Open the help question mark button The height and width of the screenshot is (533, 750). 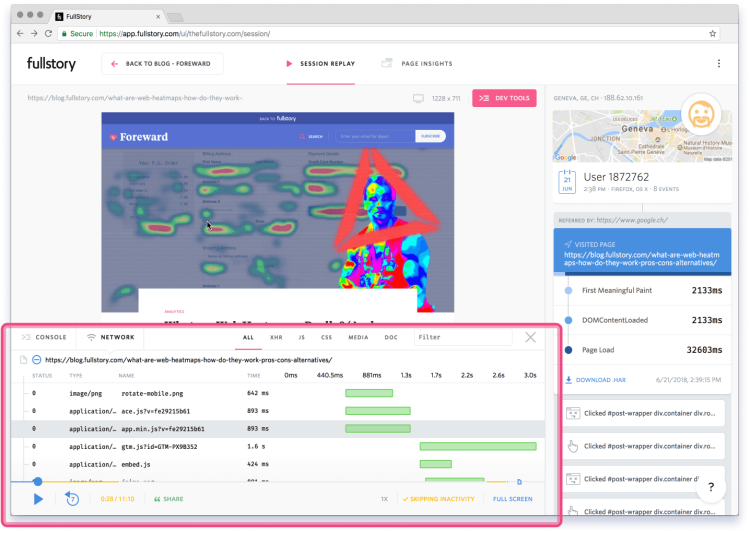[x=711, y=487]
